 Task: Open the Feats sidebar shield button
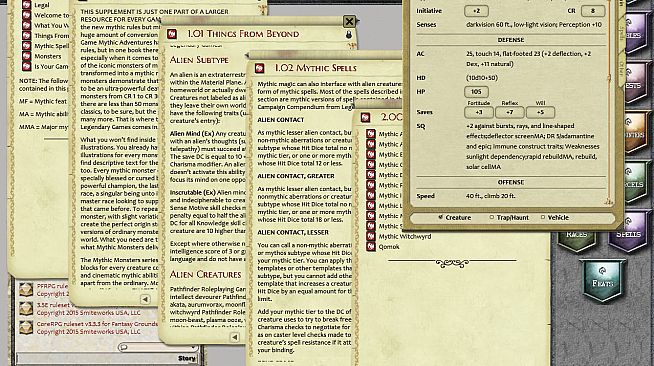(602, 280)
